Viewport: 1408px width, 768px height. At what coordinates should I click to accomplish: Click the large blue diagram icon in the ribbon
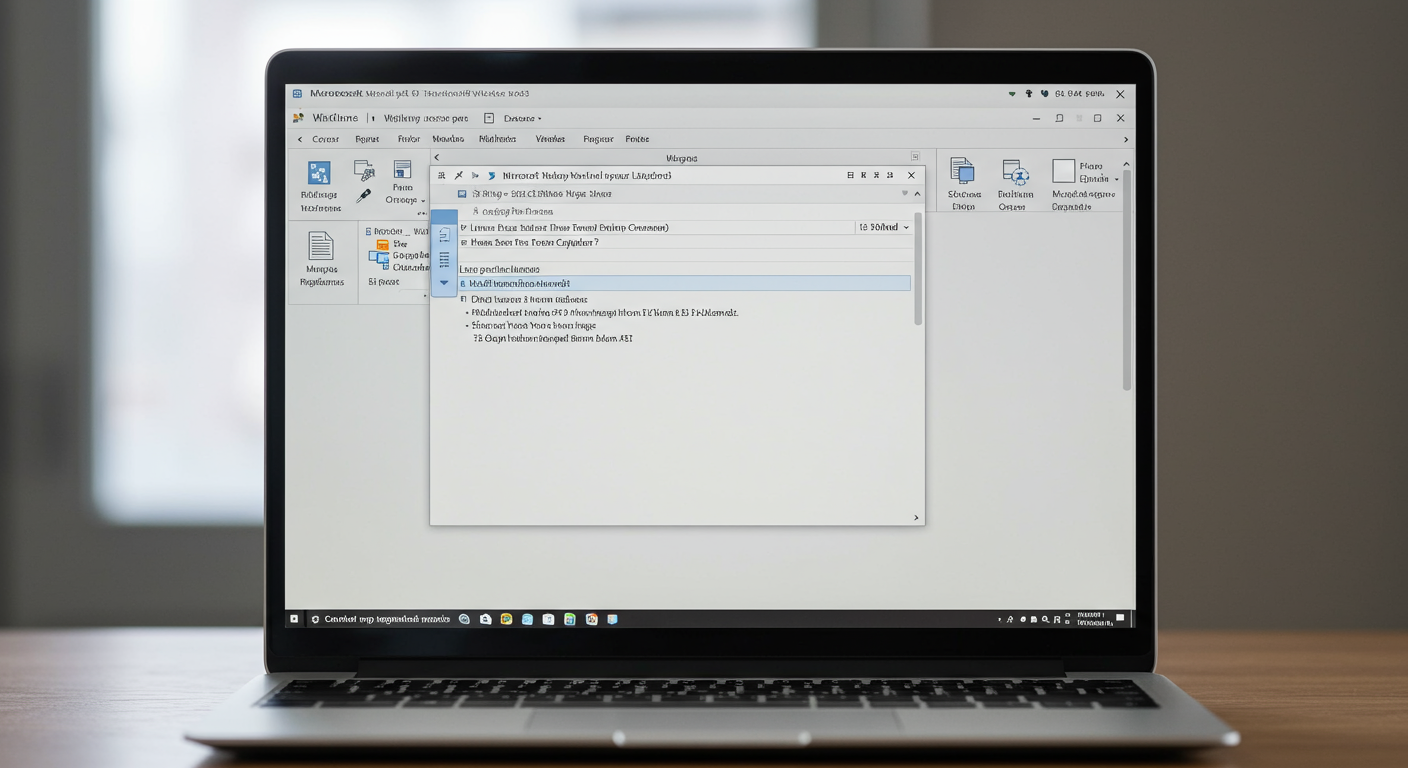(x=319, y=172)
